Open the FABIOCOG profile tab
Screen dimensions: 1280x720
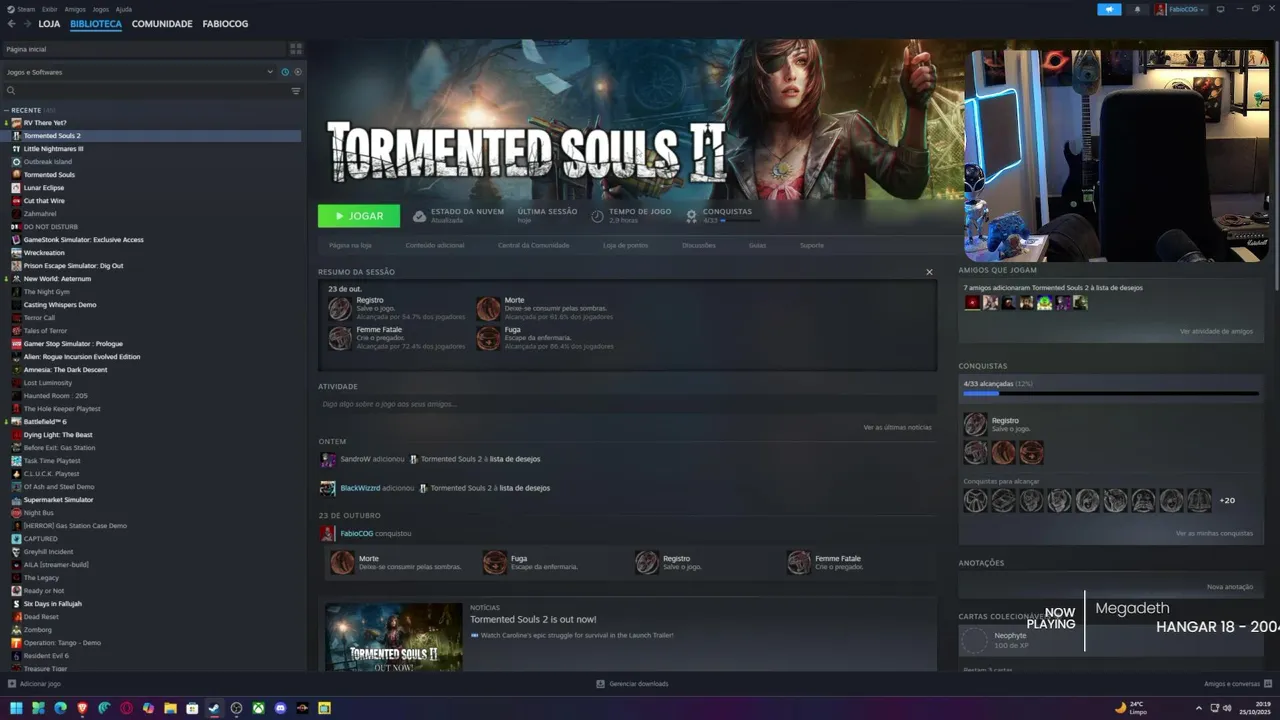225,23
